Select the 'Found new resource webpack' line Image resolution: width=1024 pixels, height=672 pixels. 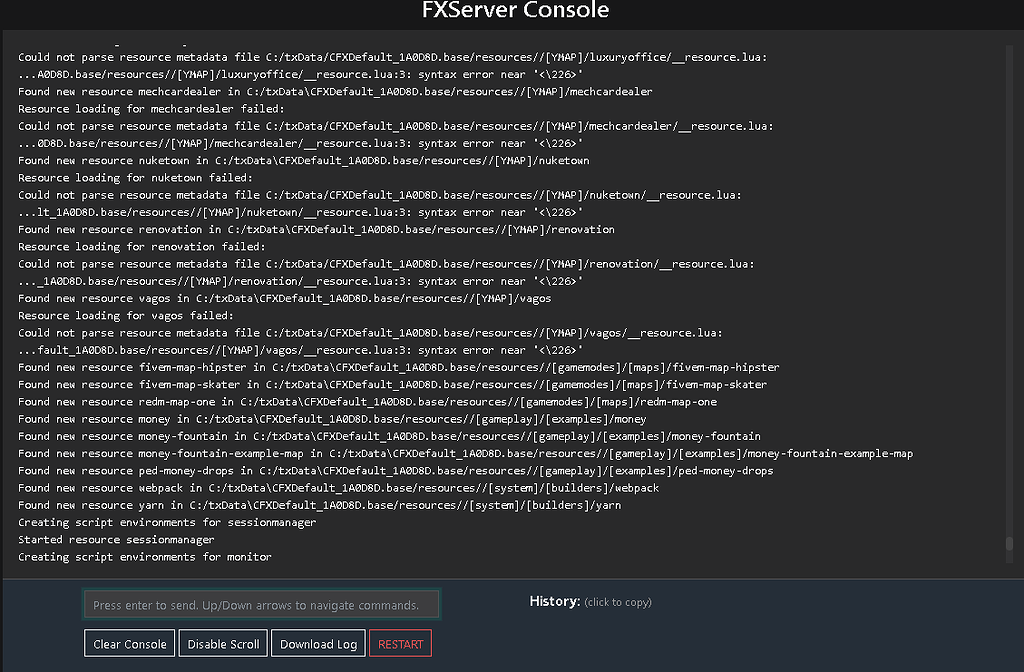(338, 488)
